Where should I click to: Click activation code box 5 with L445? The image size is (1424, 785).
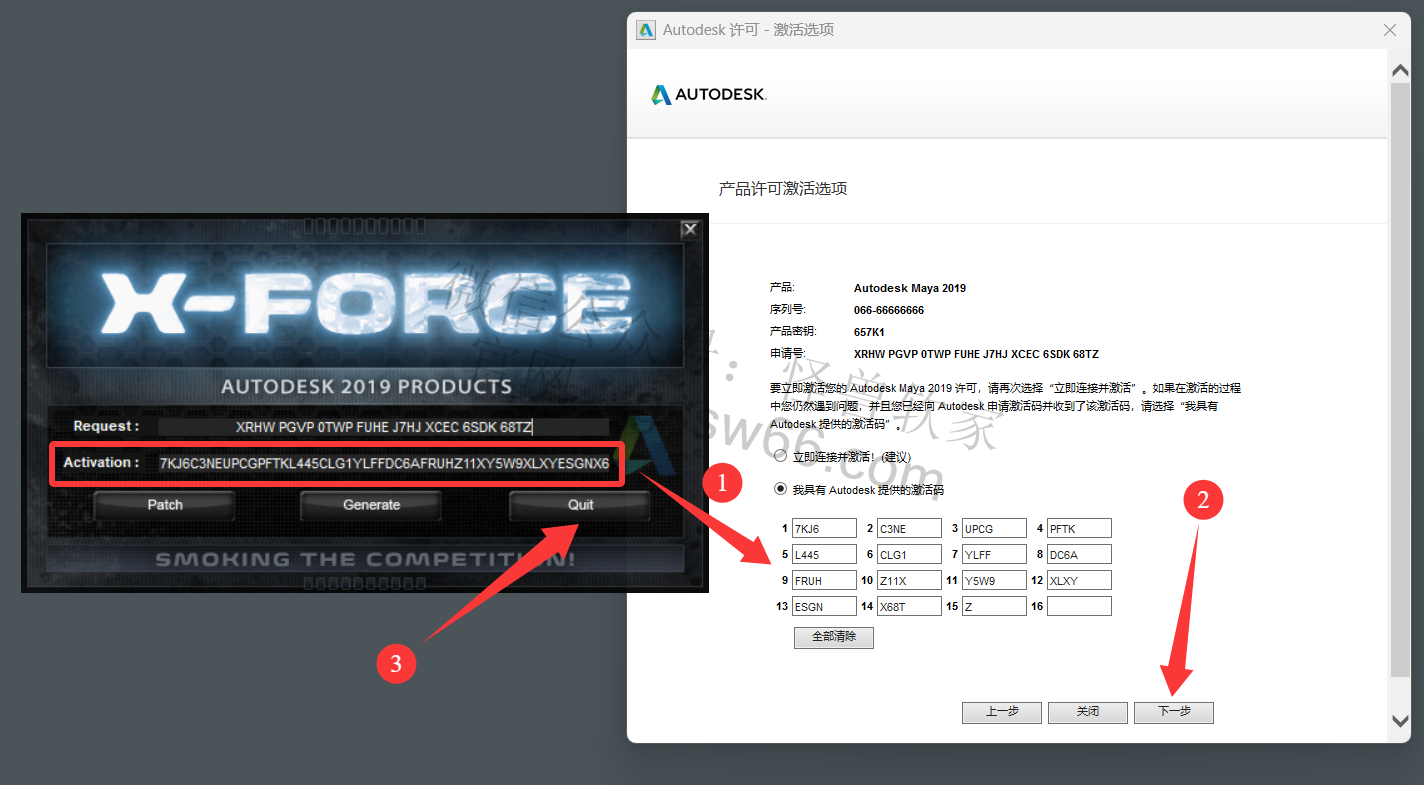(824, 555)
